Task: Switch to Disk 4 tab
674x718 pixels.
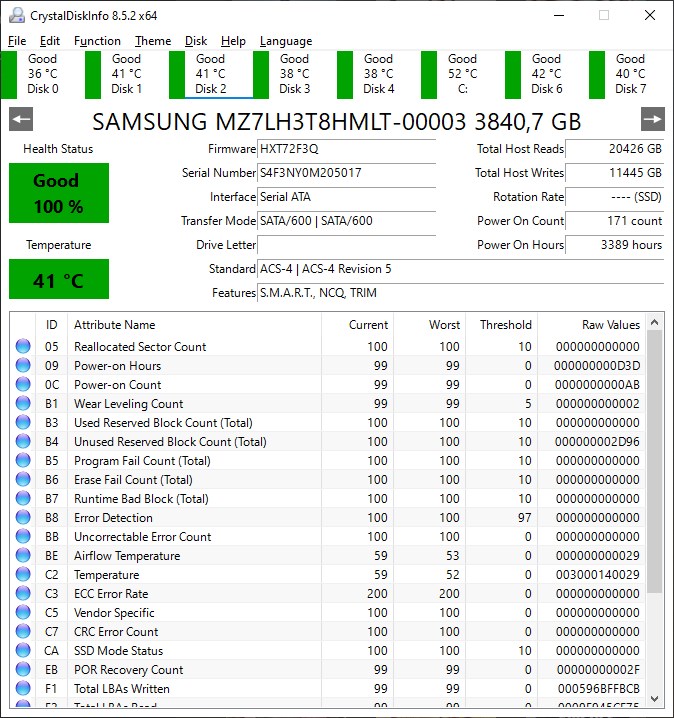Action: (379, 74)
